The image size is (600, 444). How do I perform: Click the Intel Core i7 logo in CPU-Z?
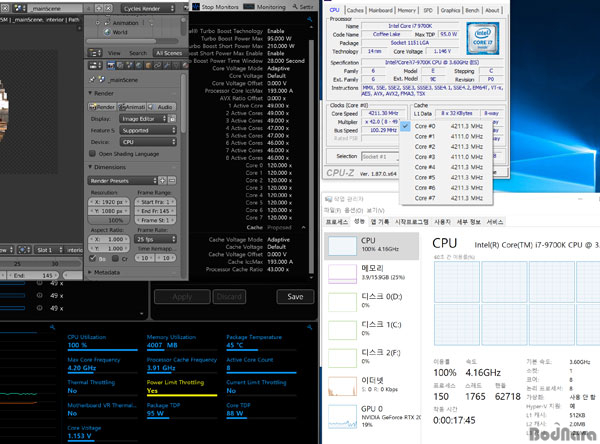[483, 38]
